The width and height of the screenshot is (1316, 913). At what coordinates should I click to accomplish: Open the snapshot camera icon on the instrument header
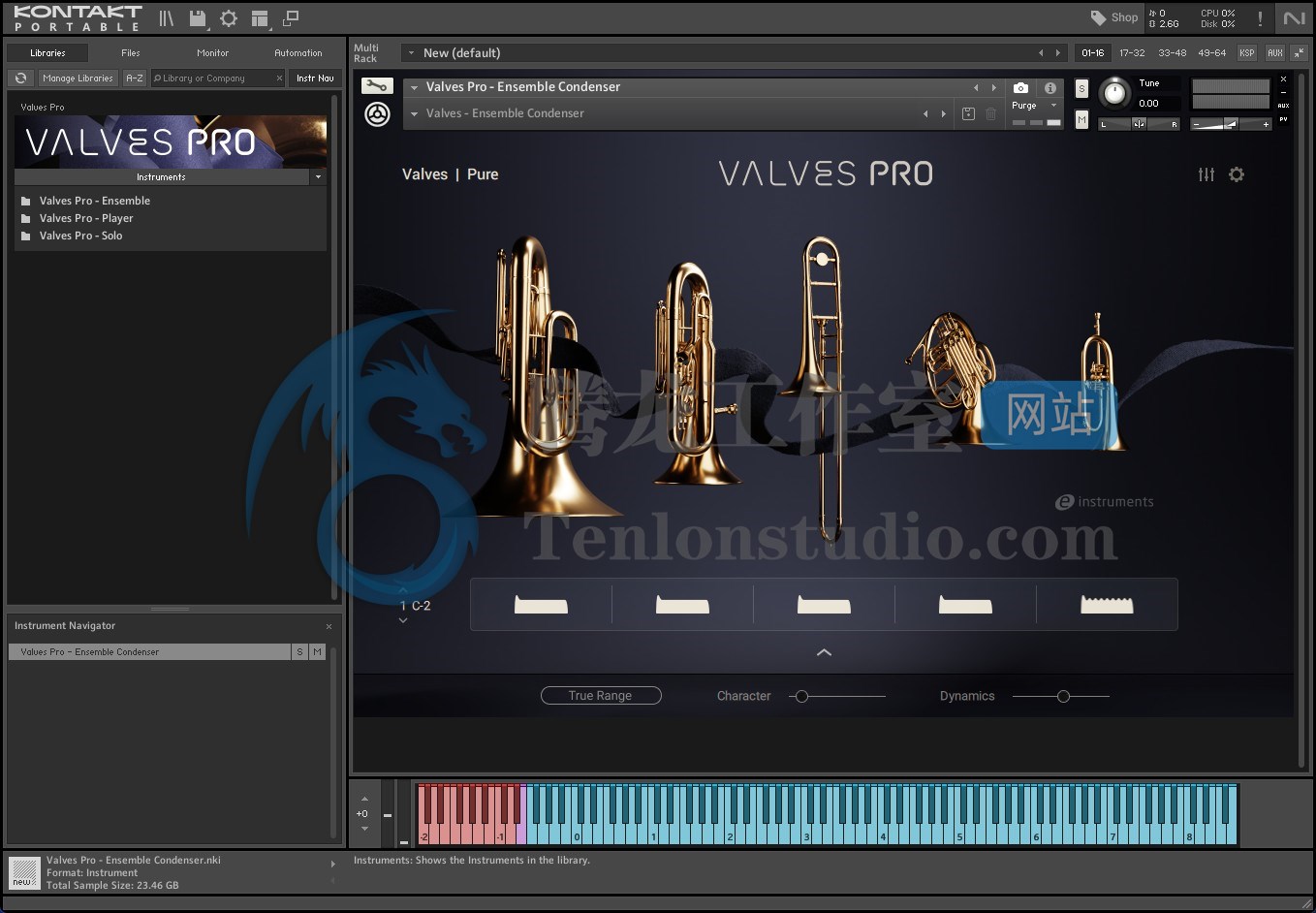click(1020, 87)
